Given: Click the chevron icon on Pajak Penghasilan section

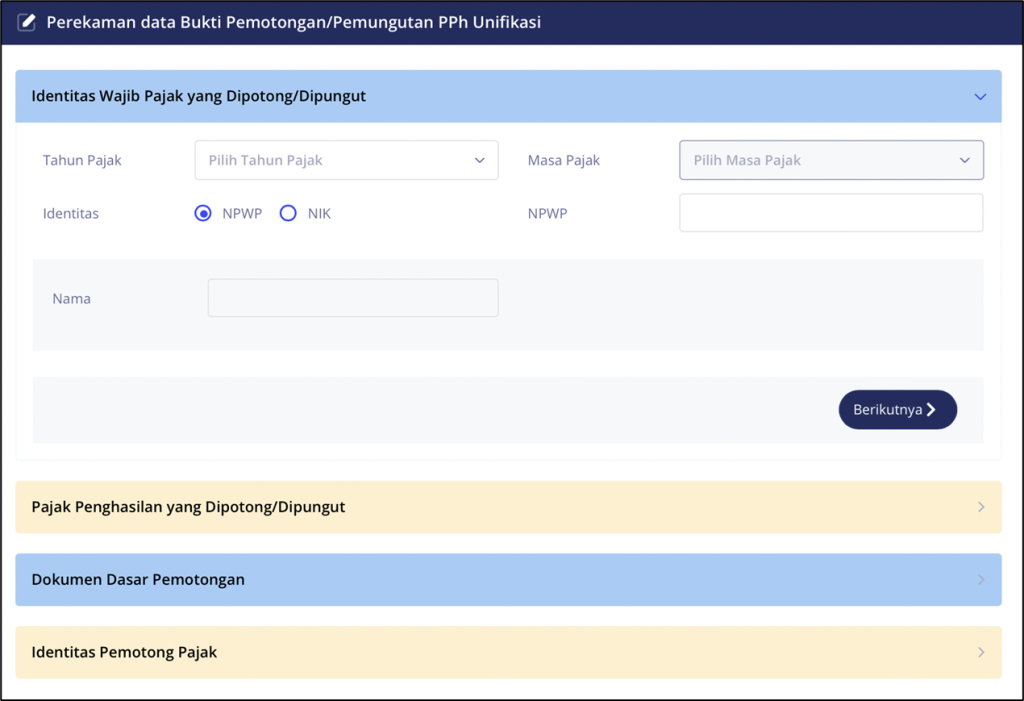Looking at the screenshot, I should coord(980,507).
